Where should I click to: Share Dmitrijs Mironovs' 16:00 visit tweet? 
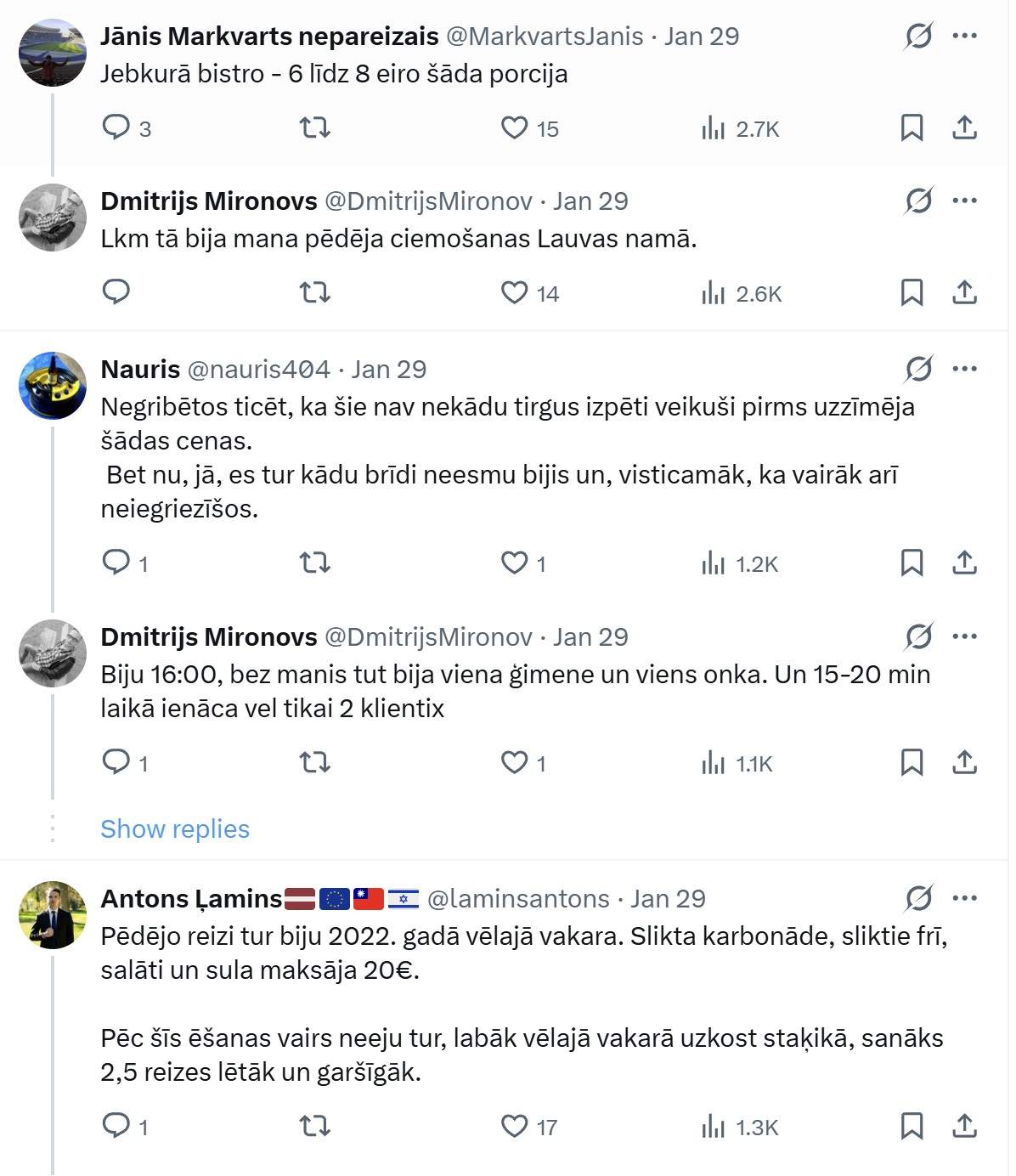pyautogui.click(x=964, y=762)
